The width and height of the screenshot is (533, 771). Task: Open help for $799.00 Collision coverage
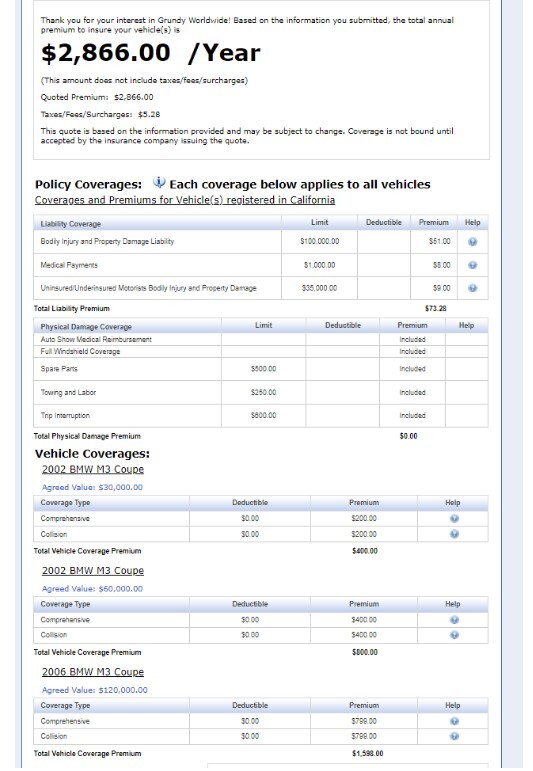[454, 737]
